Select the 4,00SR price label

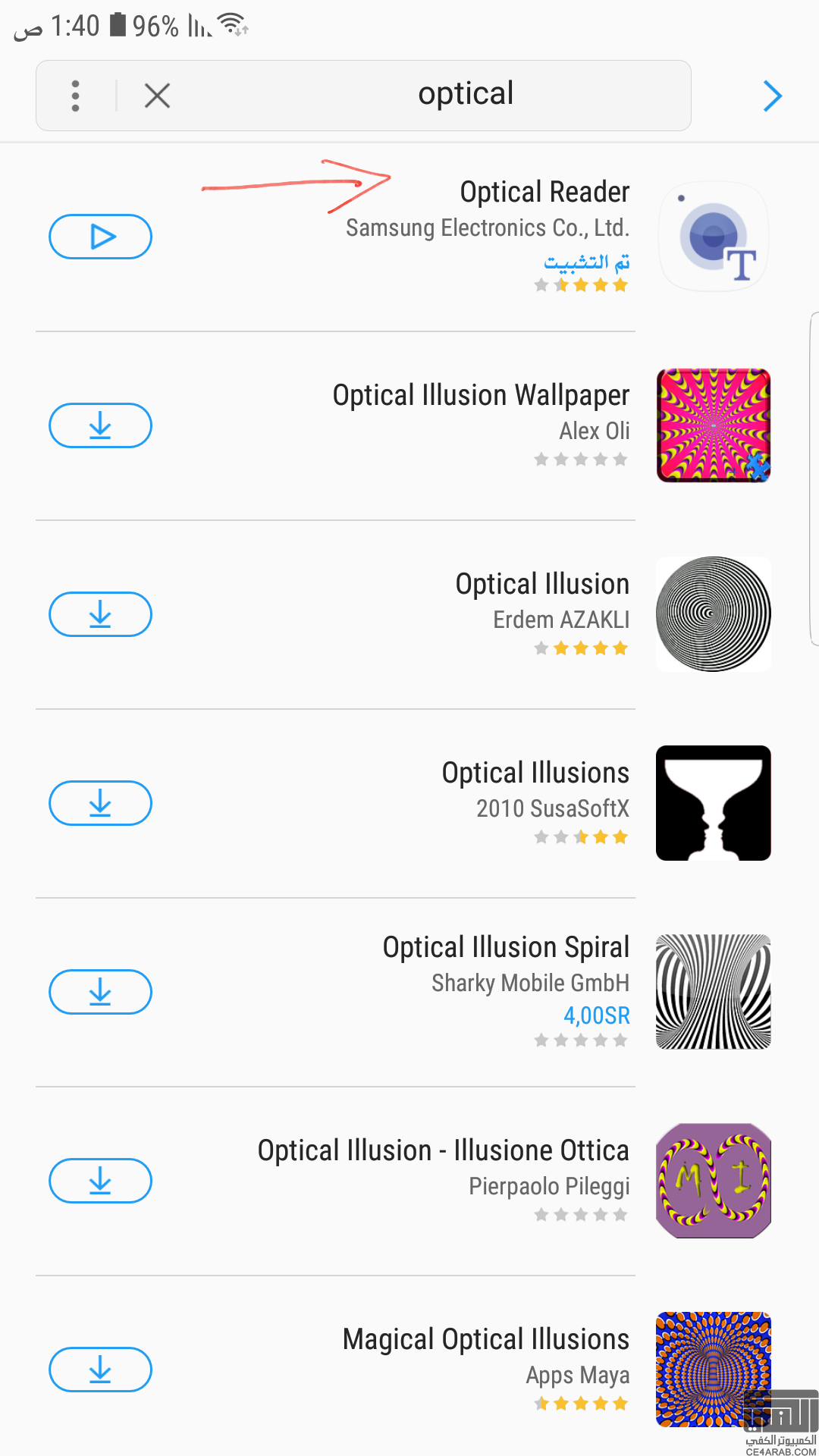click(x=597, y=1015)
